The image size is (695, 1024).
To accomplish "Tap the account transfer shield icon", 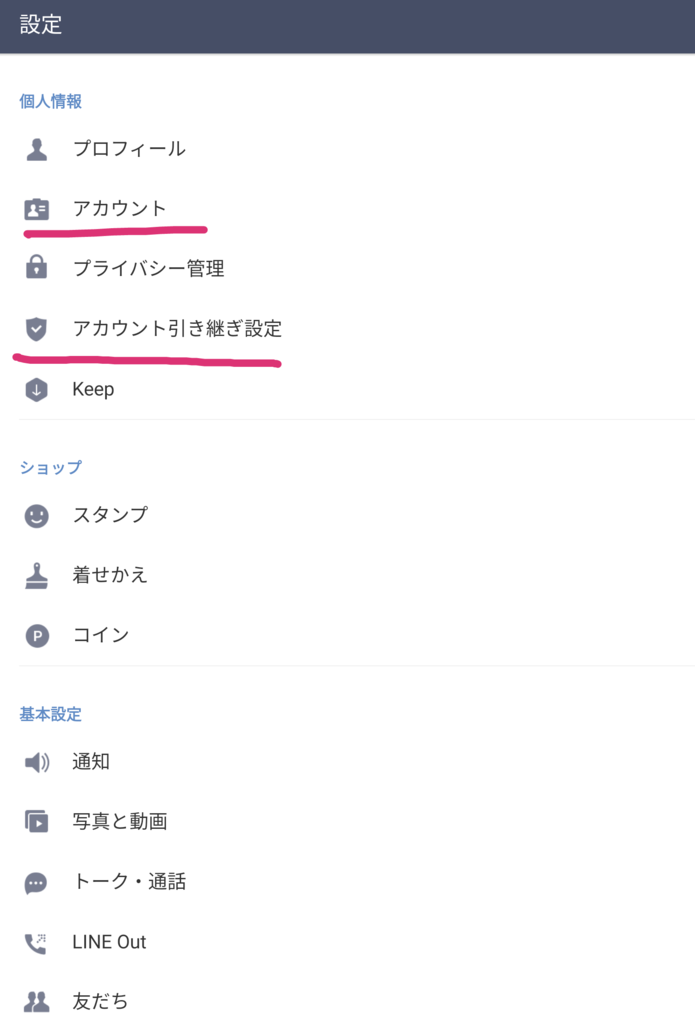I will pos(37,328).
